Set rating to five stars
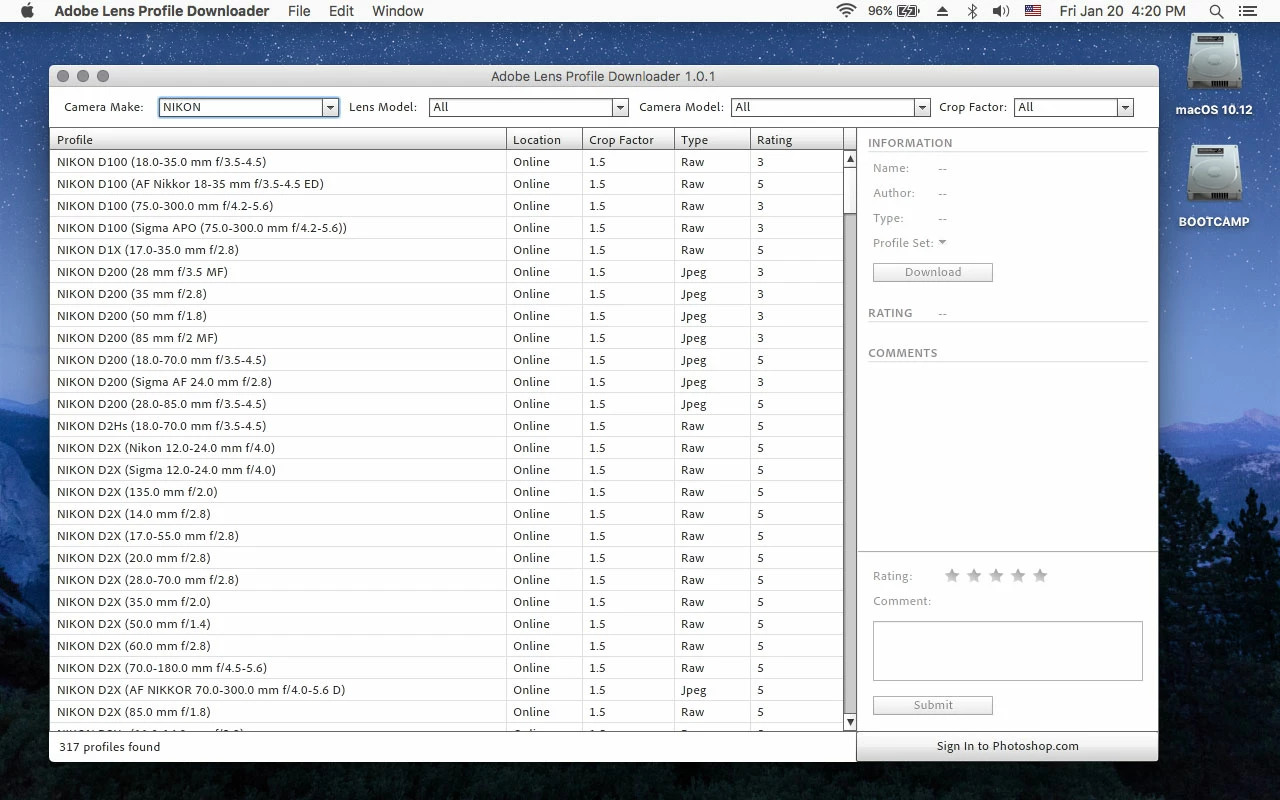The height and width of the screenshot is (800, 1280). [x=1040, y=575]
